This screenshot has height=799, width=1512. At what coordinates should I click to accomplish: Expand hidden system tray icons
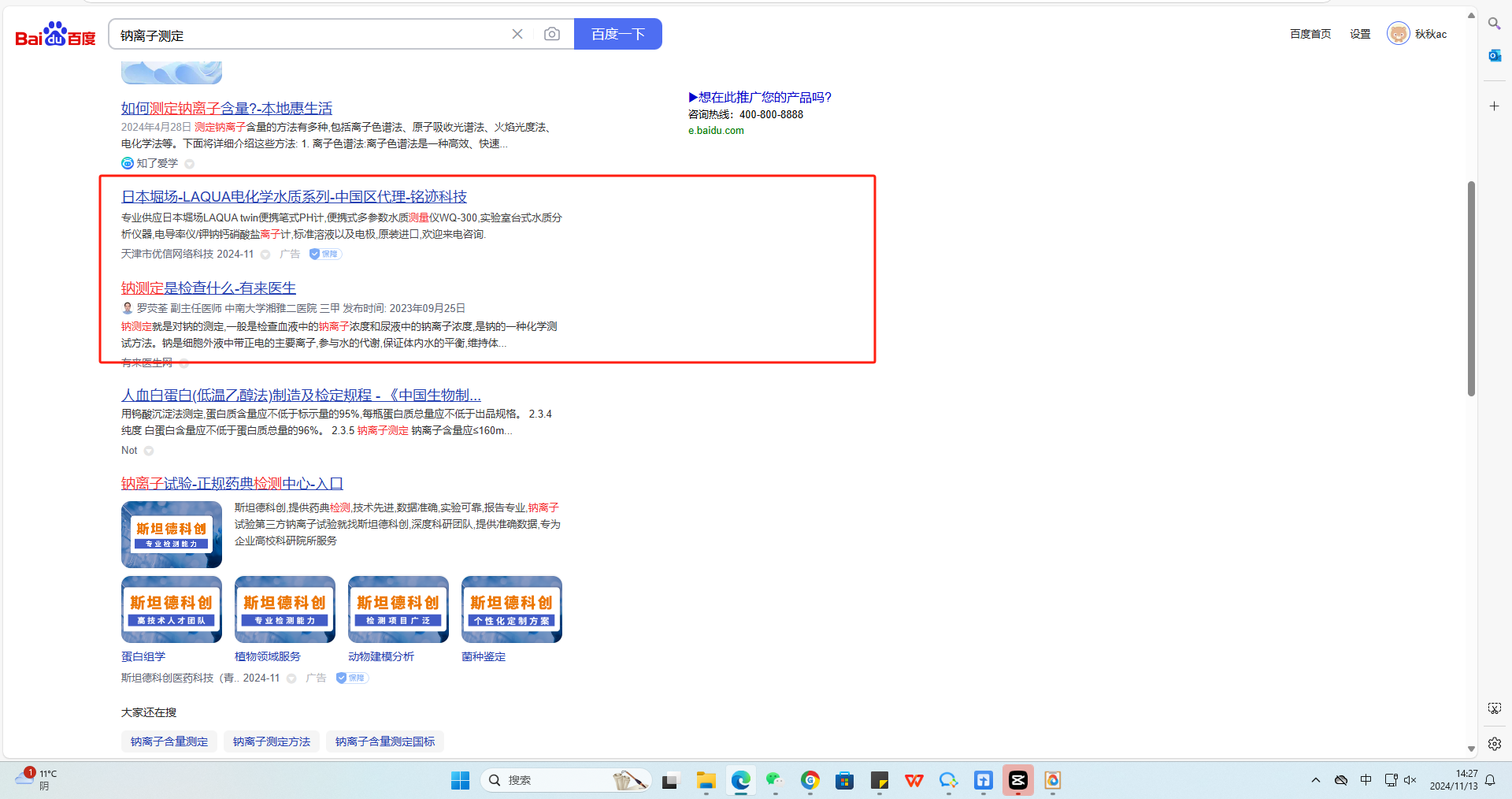[x=1315, y=780]
